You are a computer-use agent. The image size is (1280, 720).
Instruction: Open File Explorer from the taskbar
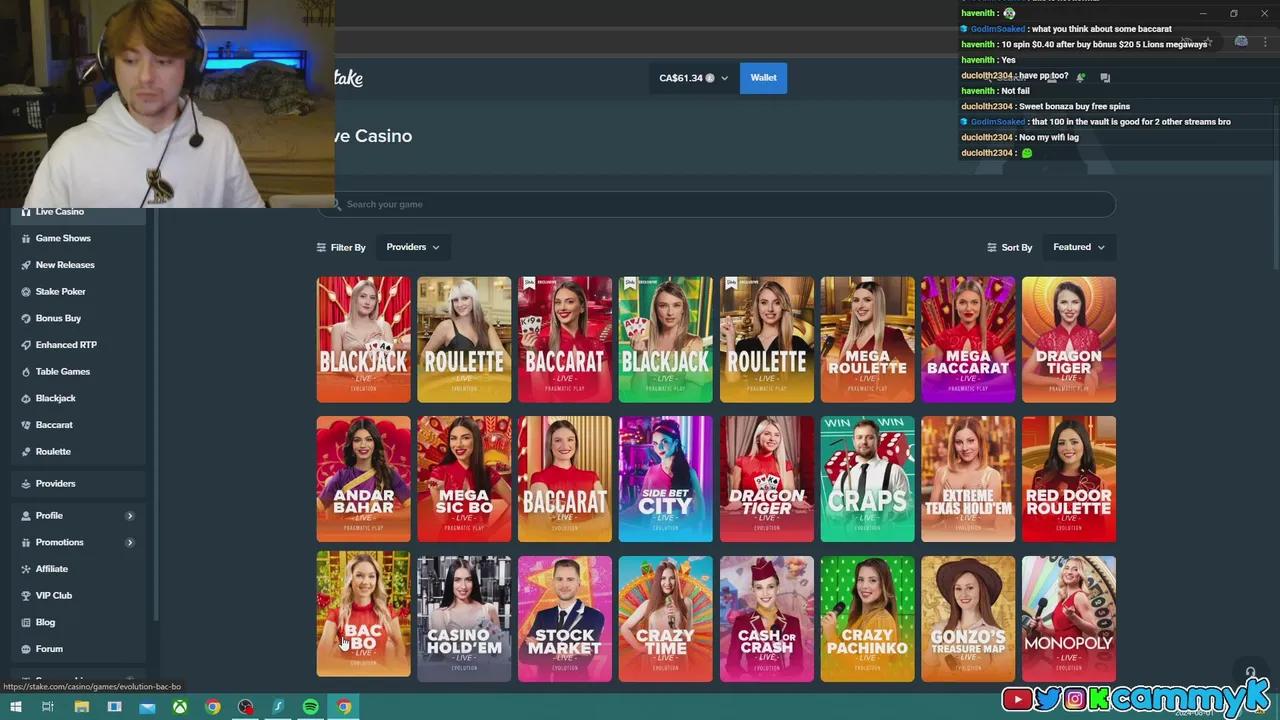pyautogui.click(x=82, y=707)
